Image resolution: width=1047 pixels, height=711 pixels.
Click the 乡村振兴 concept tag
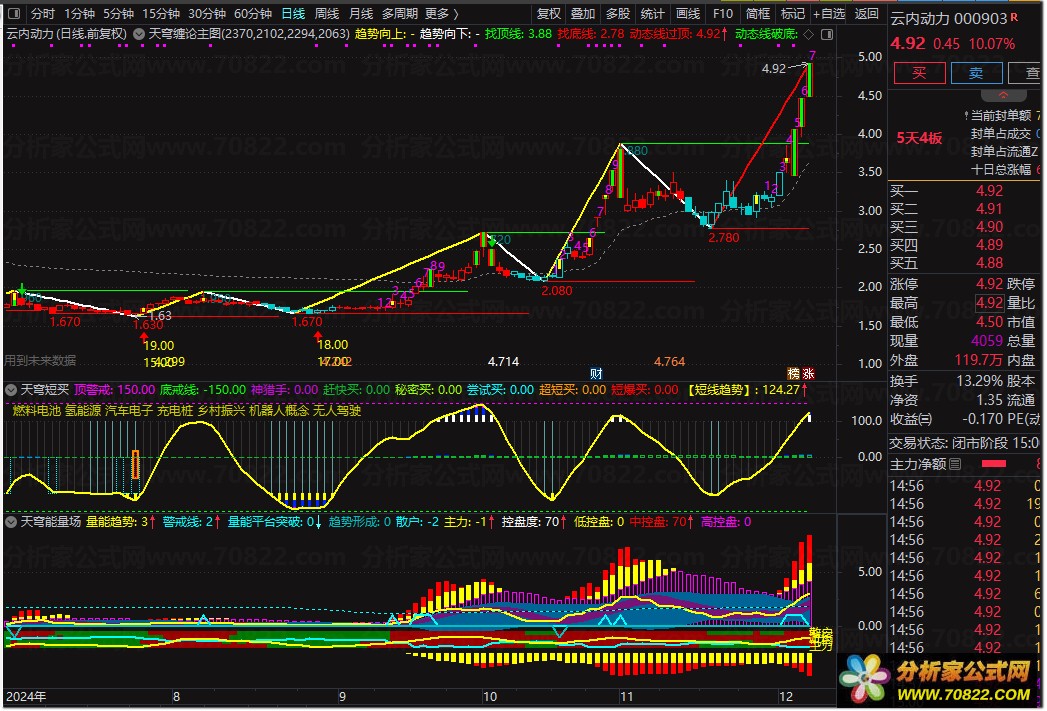click(x=221, y=410)
